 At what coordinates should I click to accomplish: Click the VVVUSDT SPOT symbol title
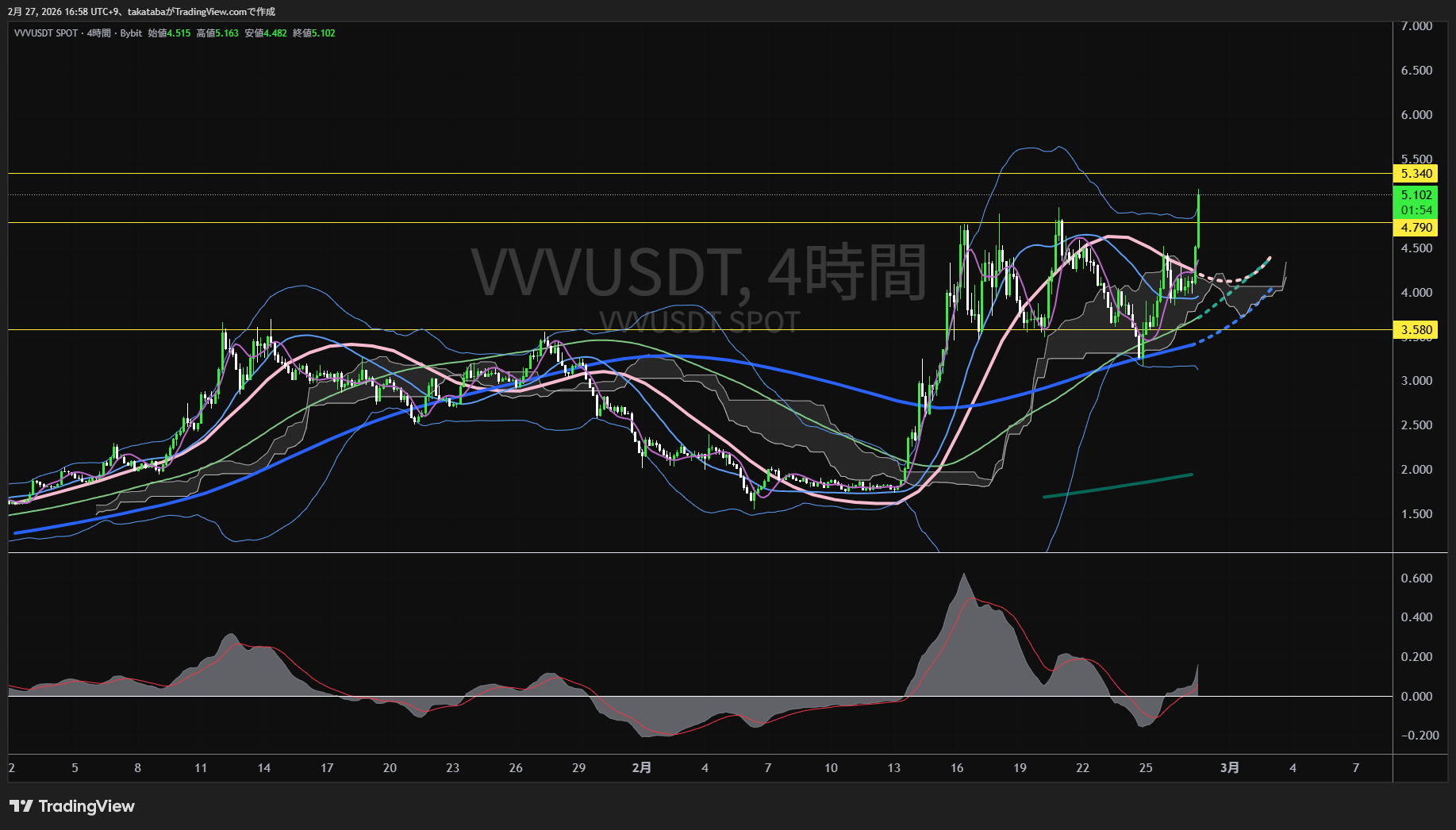(x=46, y=33)
